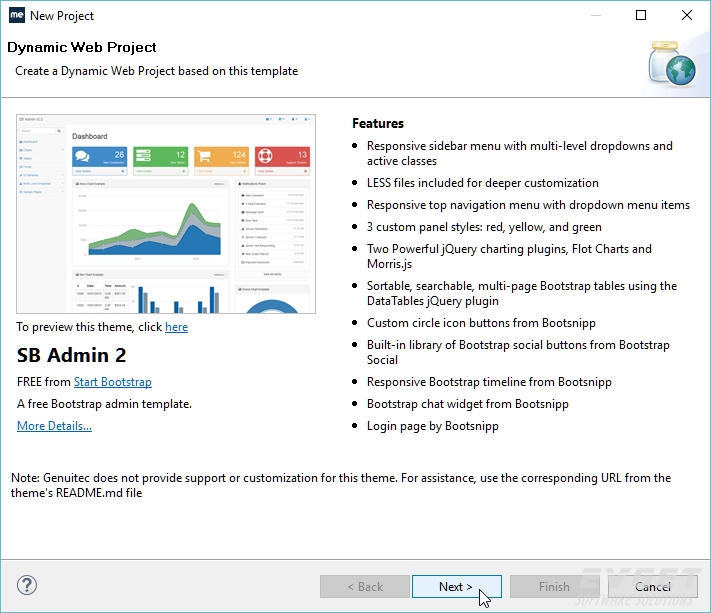Viewport: 711px width, 613px height.
Task: Click the 'SB Admin 2' heading
Action: pyautogui.click(x=72, y=355)
